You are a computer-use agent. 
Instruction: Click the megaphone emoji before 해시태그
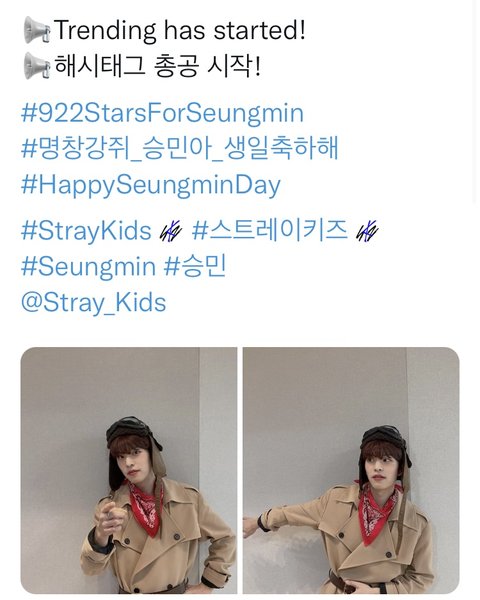click(x=37, y=66)
